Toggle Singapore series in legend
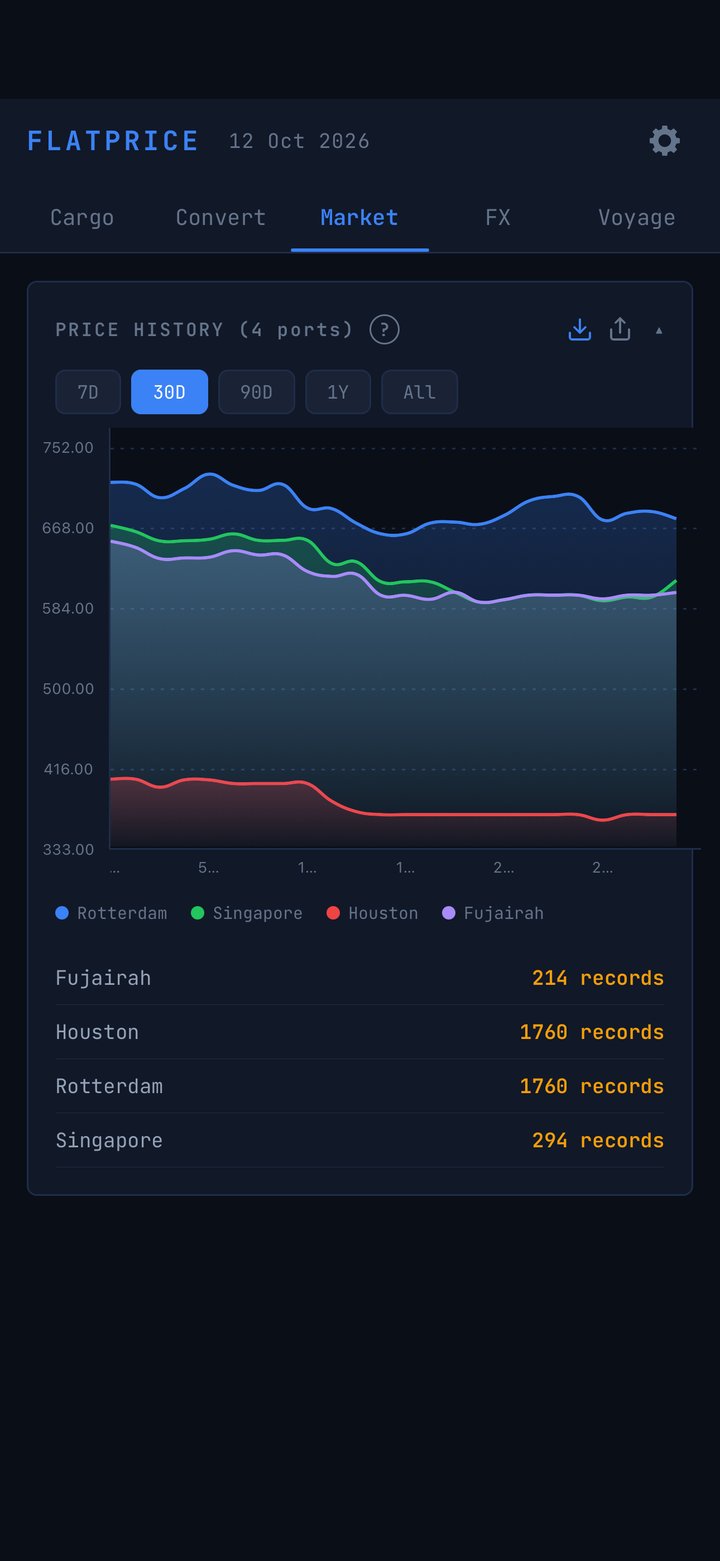Viewport: 720px width, 1561px height. coord(247,913)
